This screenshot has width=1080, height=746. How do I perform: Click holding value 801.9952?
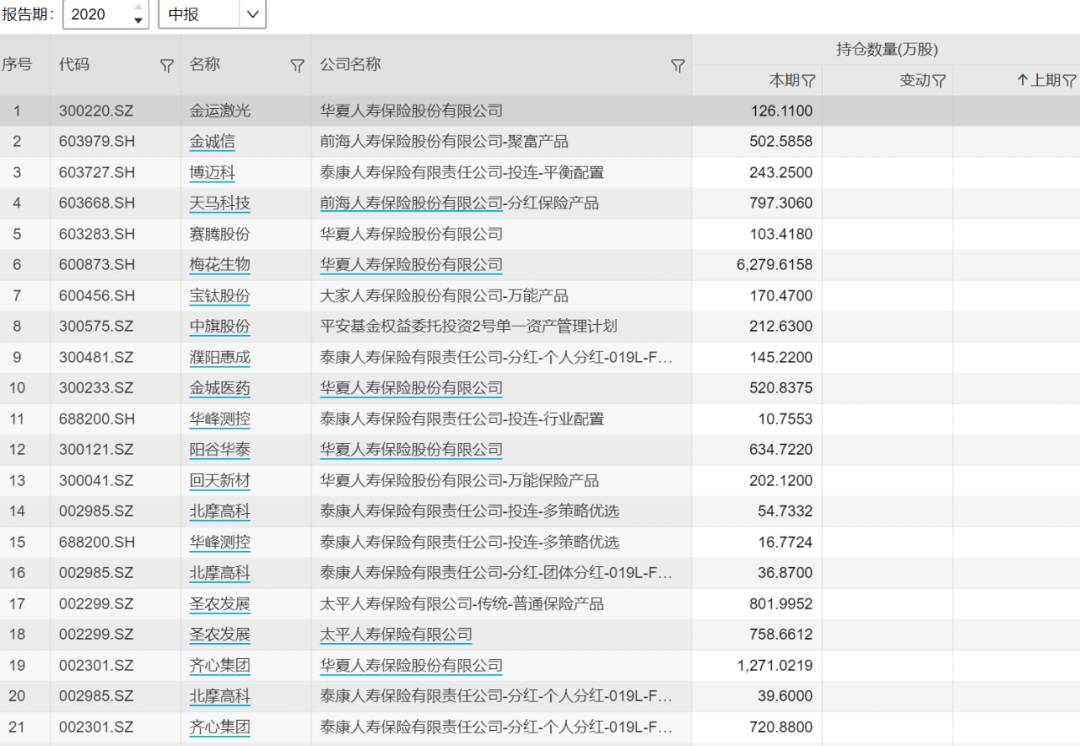(781, 604)
